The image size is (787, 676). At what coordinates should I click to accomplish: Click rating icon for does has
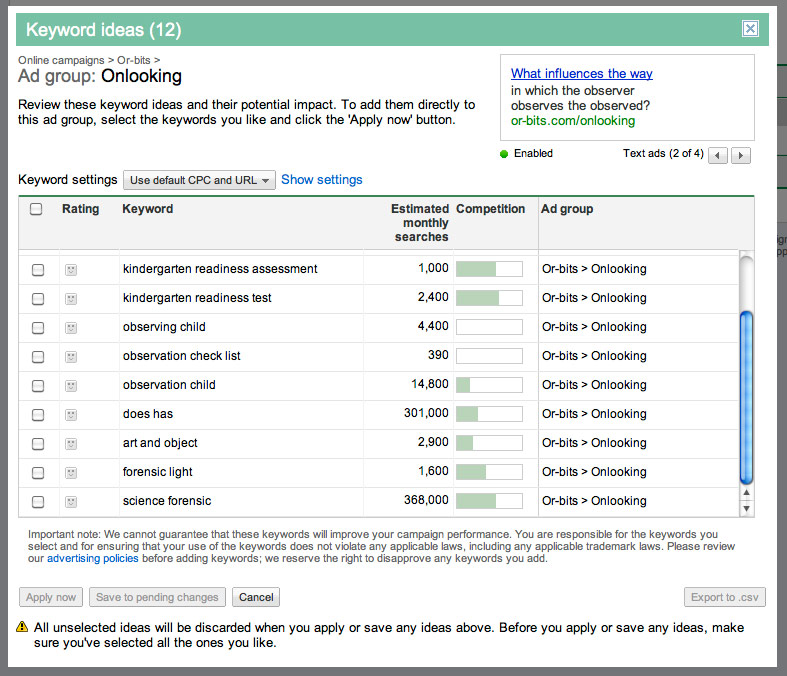tap(71, 415)
